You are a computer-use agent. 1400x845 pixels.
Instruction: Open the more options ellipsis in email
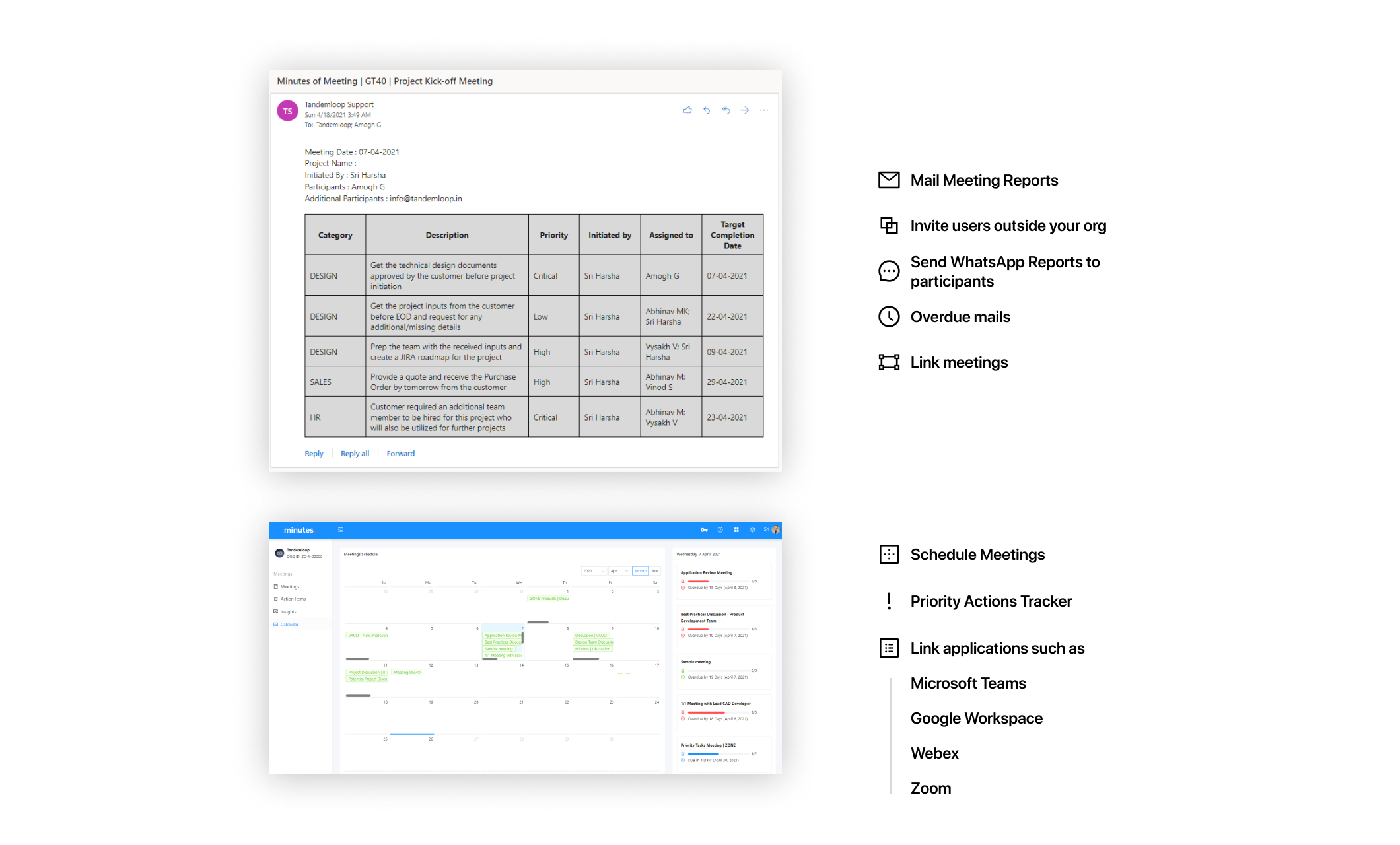point(764,110)
